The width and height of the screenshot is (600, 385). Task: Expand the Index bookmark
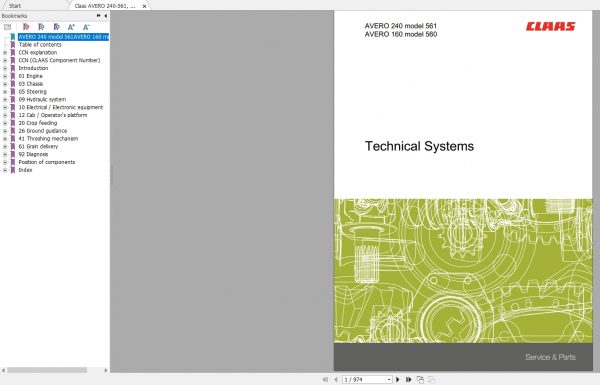(5, 170)
